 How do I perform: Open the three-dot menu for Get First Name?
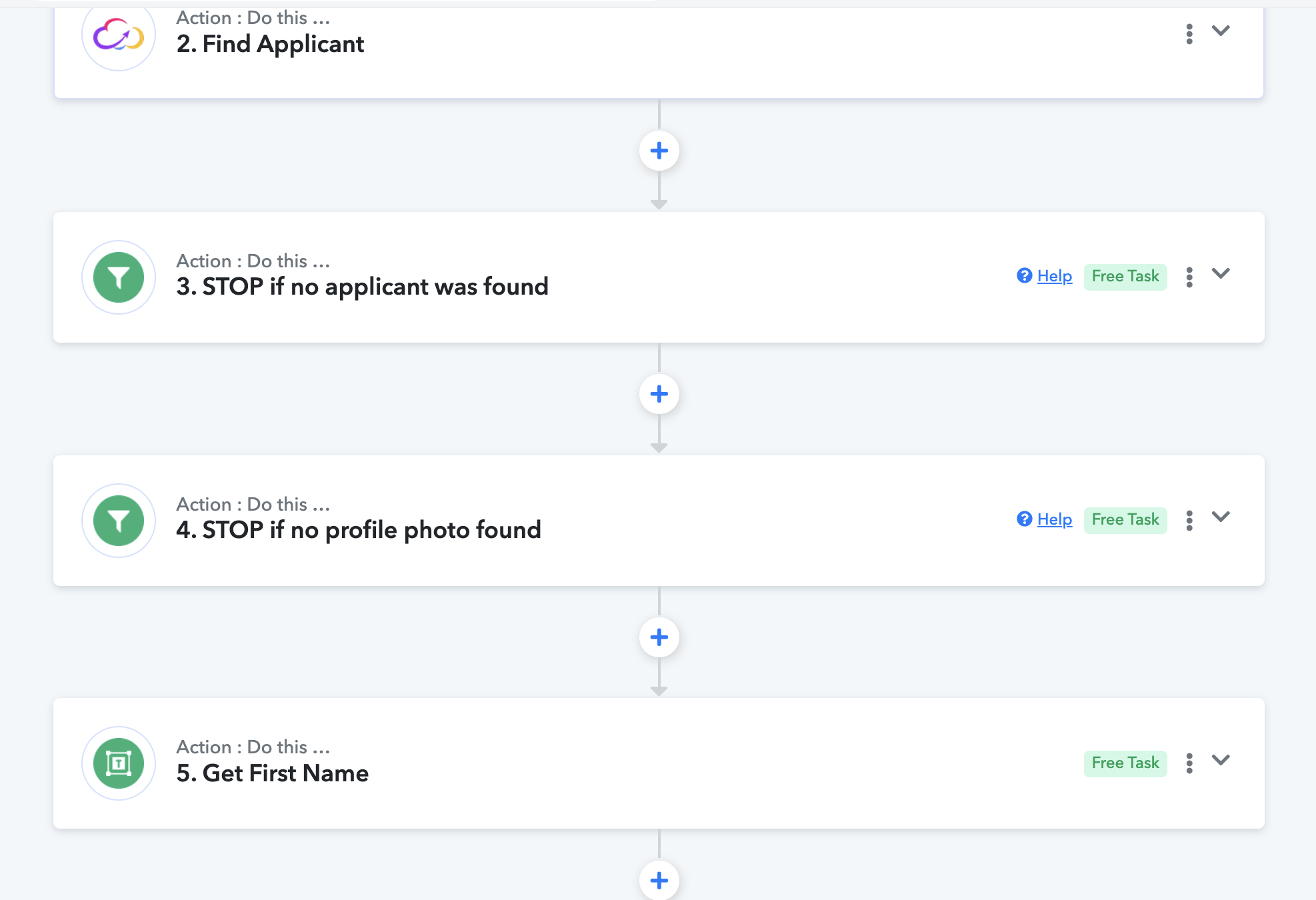pos(1189,763)
